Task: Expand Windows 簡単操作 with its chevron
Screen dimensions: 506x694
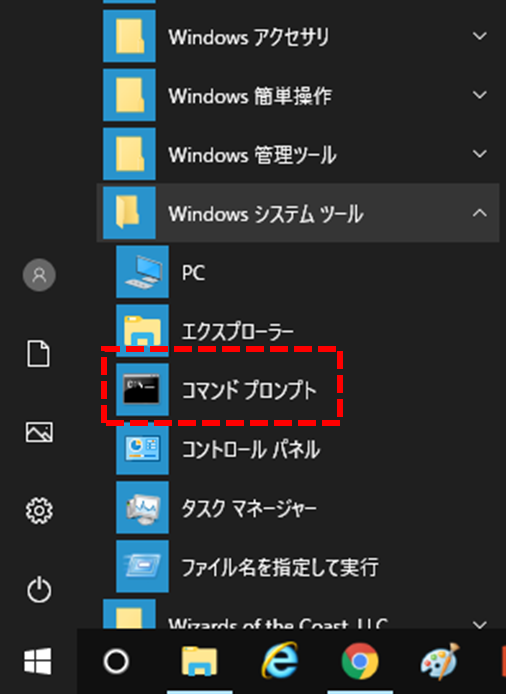Action: (x=480, y=95)
